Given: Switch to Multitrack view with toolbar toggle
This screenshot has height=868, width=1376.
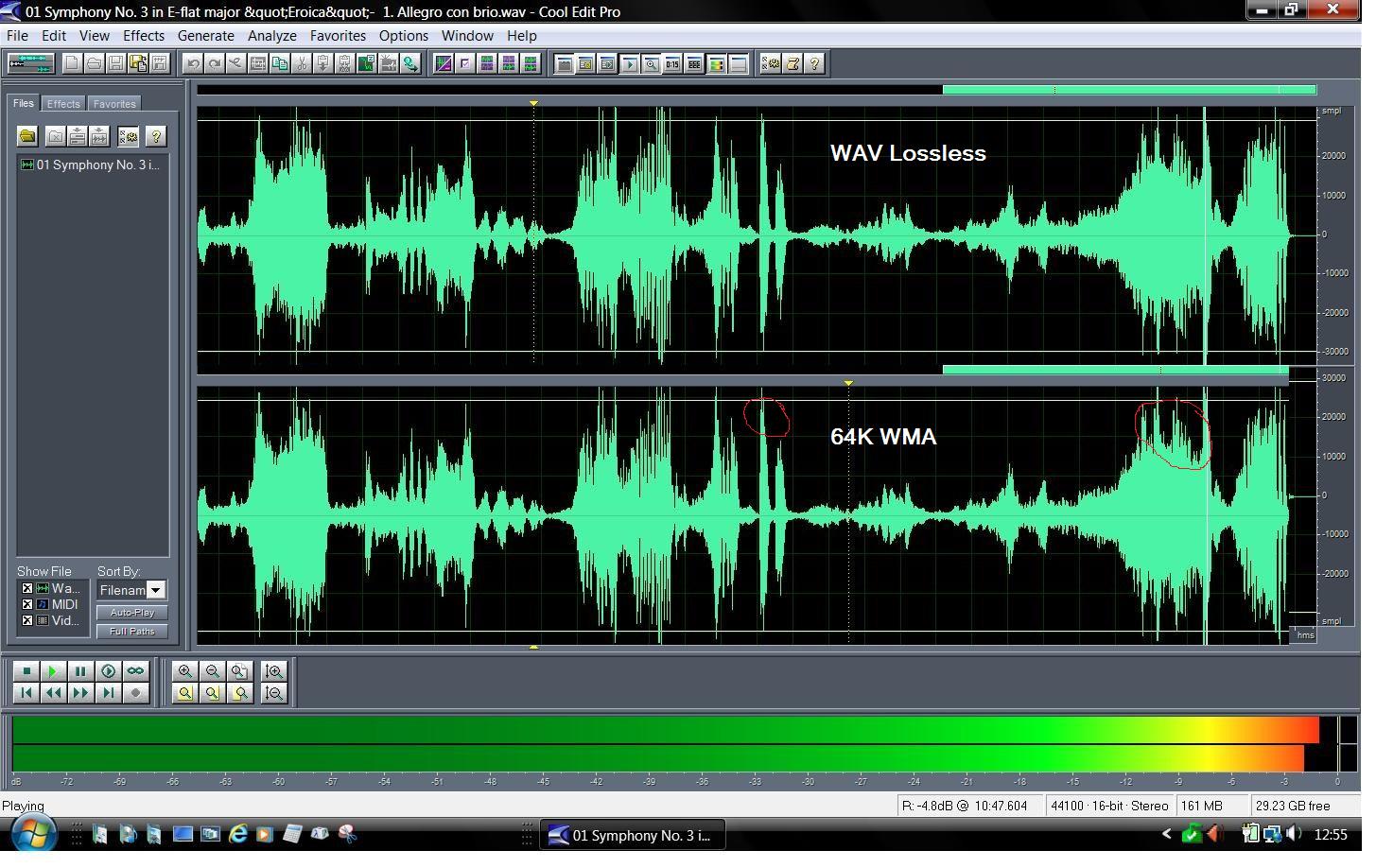Looking at the screenshot, I should (x=30, y=64).
